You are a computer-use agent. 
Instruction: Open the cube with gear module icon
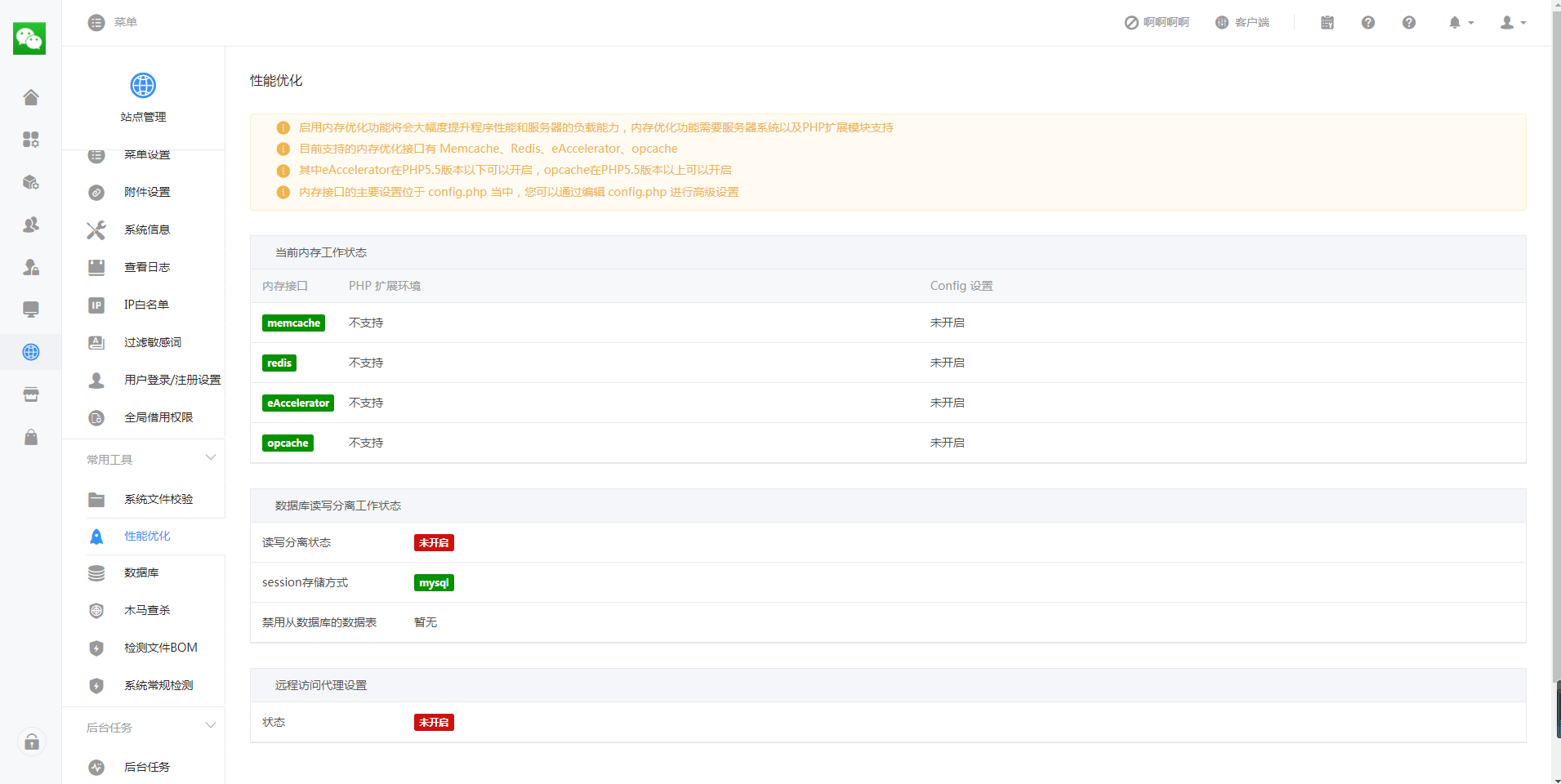point(31,182)
